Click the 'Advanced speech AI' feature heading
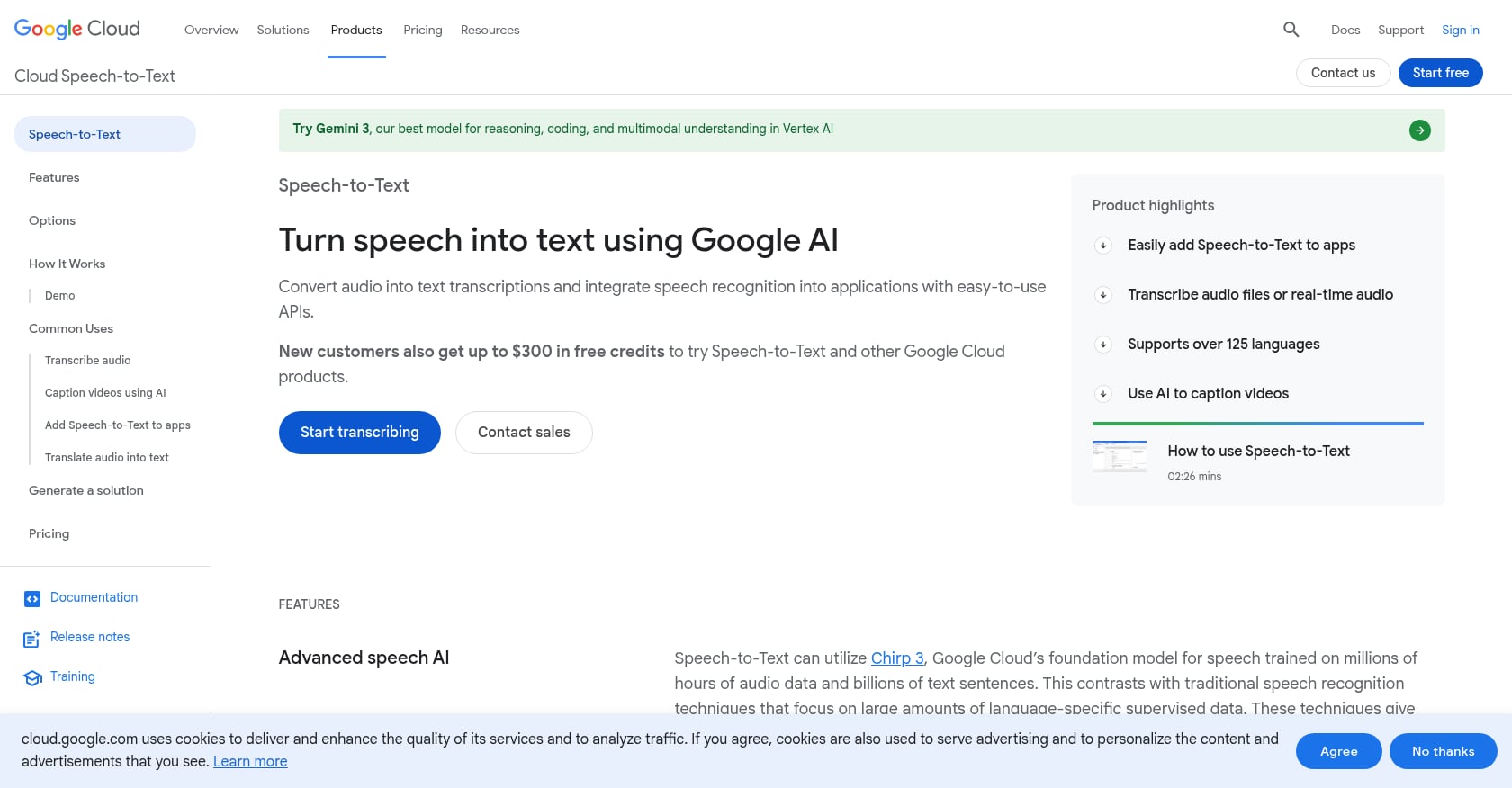The width and height of the screenshot is (1512, 788). pos(364,658)
